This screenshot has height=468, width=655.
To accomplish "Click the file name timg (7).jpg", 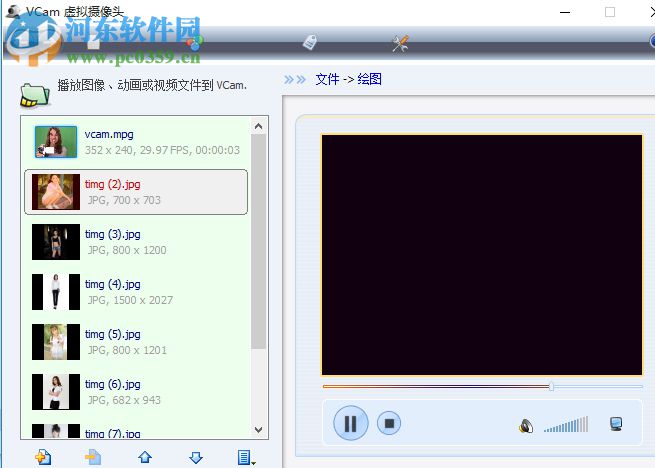I will click(113, 434).
